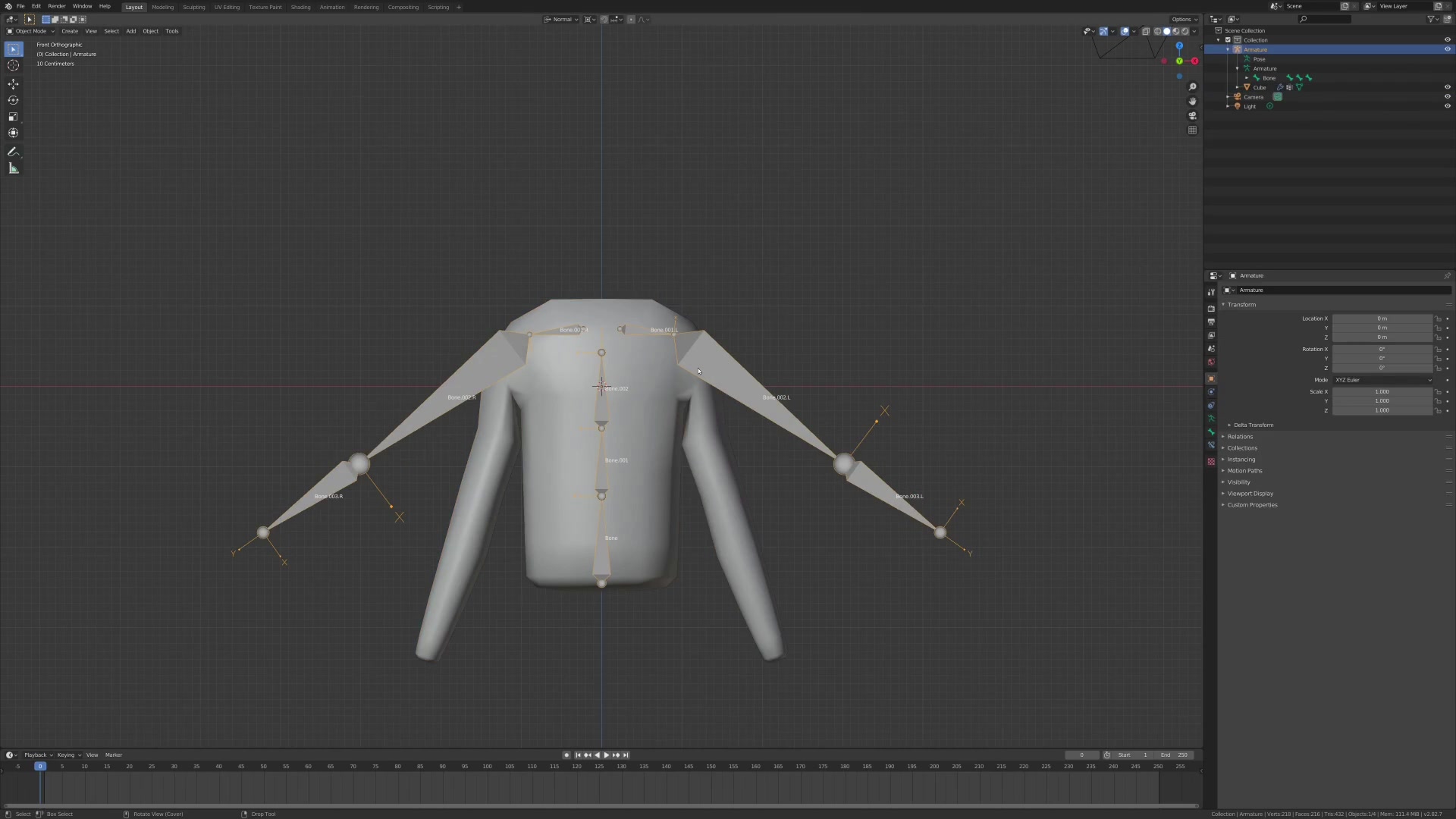Switch to camera view using the camera icon

tap(1192, 115)
